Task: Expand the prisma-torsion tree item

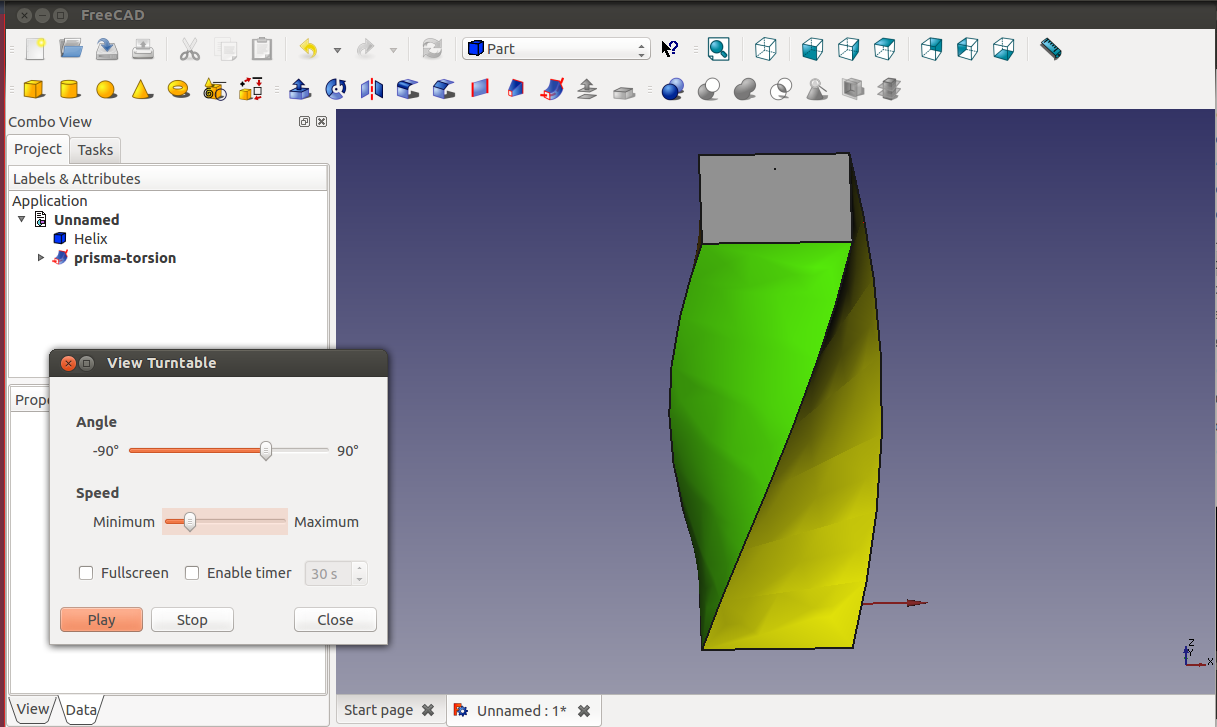Action: coord(41,258)
